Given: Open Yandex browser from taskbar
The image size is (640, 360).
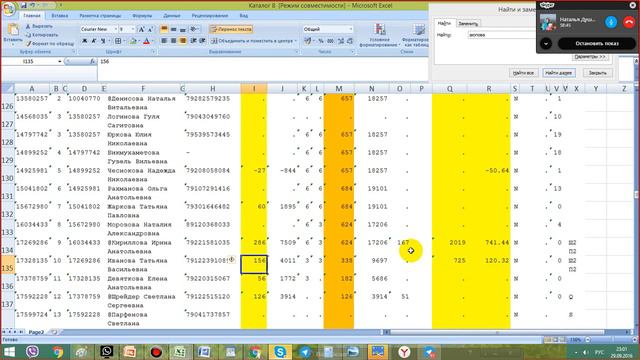Looking at the screenshot, I should tap(404, 352).
